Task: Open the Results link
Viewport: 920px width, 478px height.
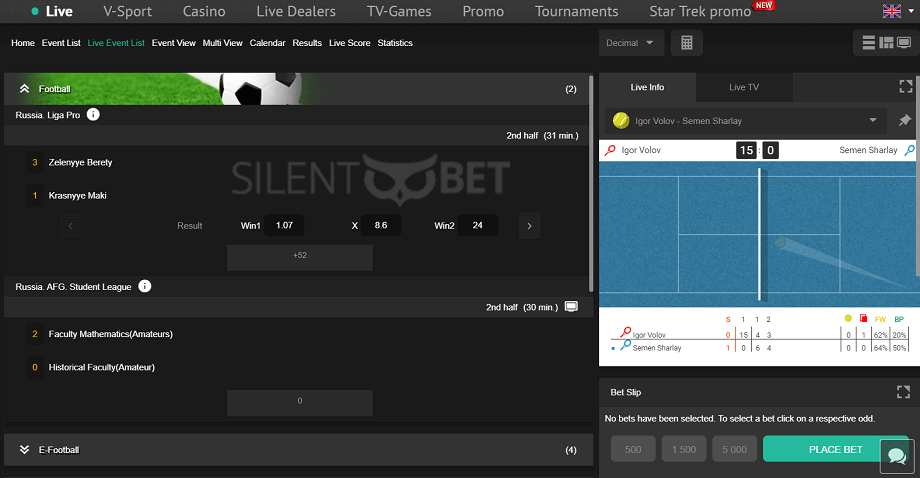Action: click(307, 43)
